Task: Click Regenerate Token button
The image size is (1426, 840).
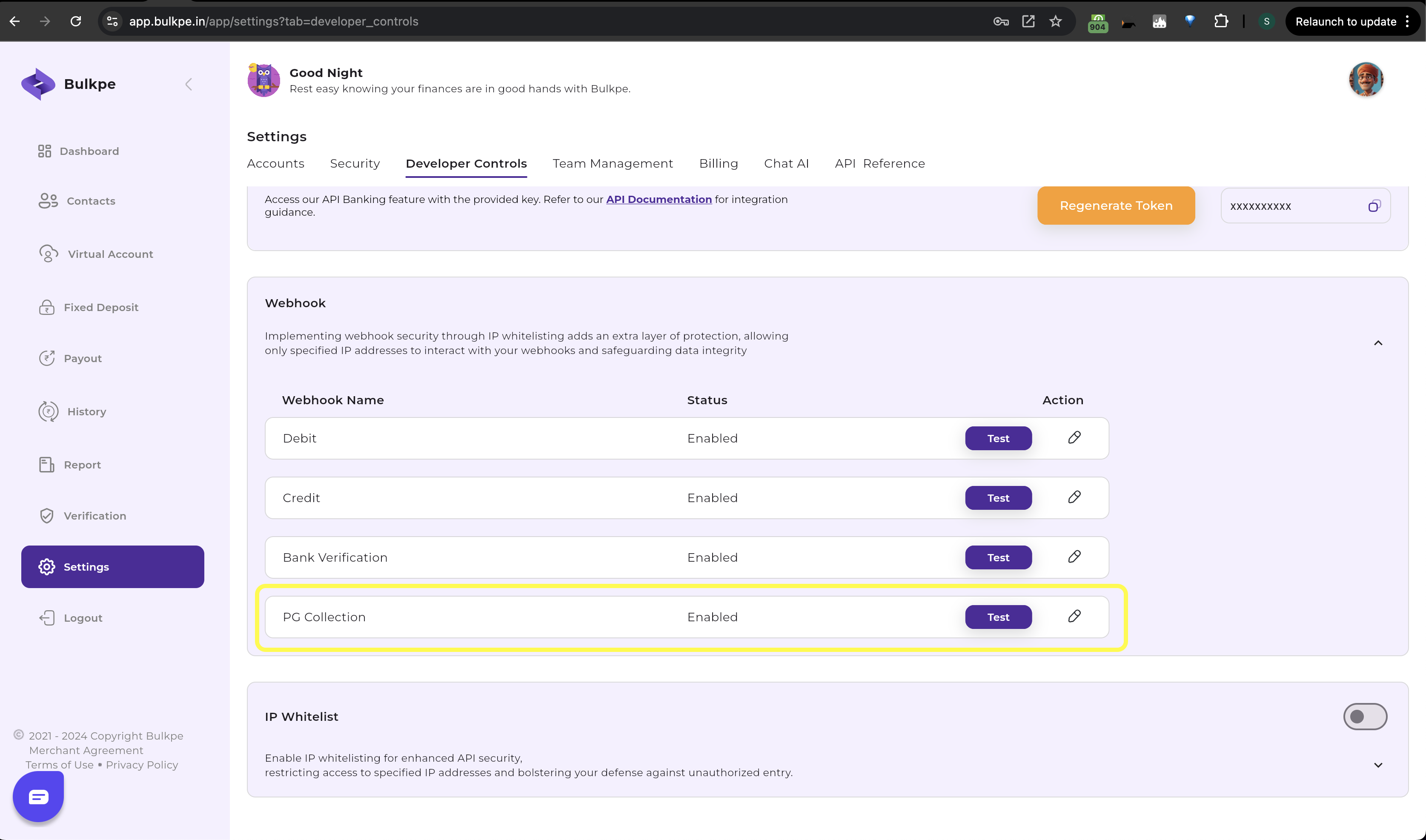Action: point(1116,206)
